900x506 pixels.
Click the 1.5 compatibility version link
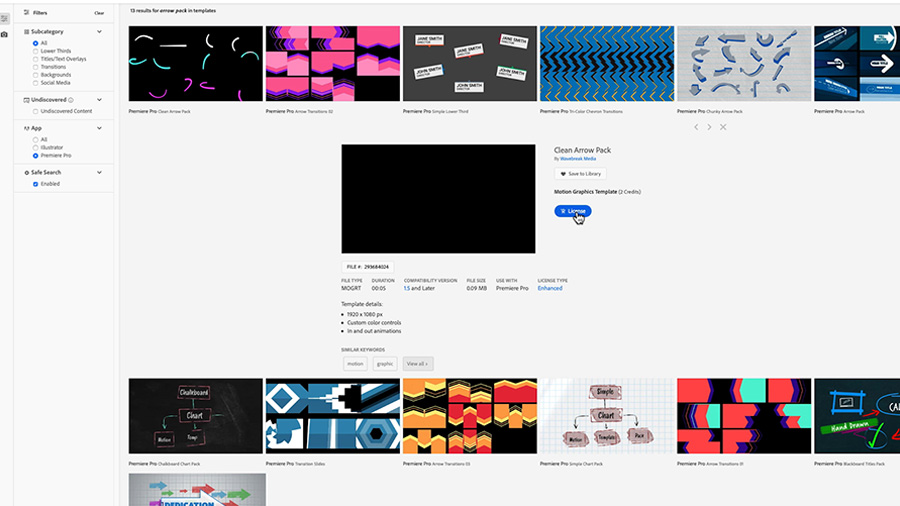point(407,289)
